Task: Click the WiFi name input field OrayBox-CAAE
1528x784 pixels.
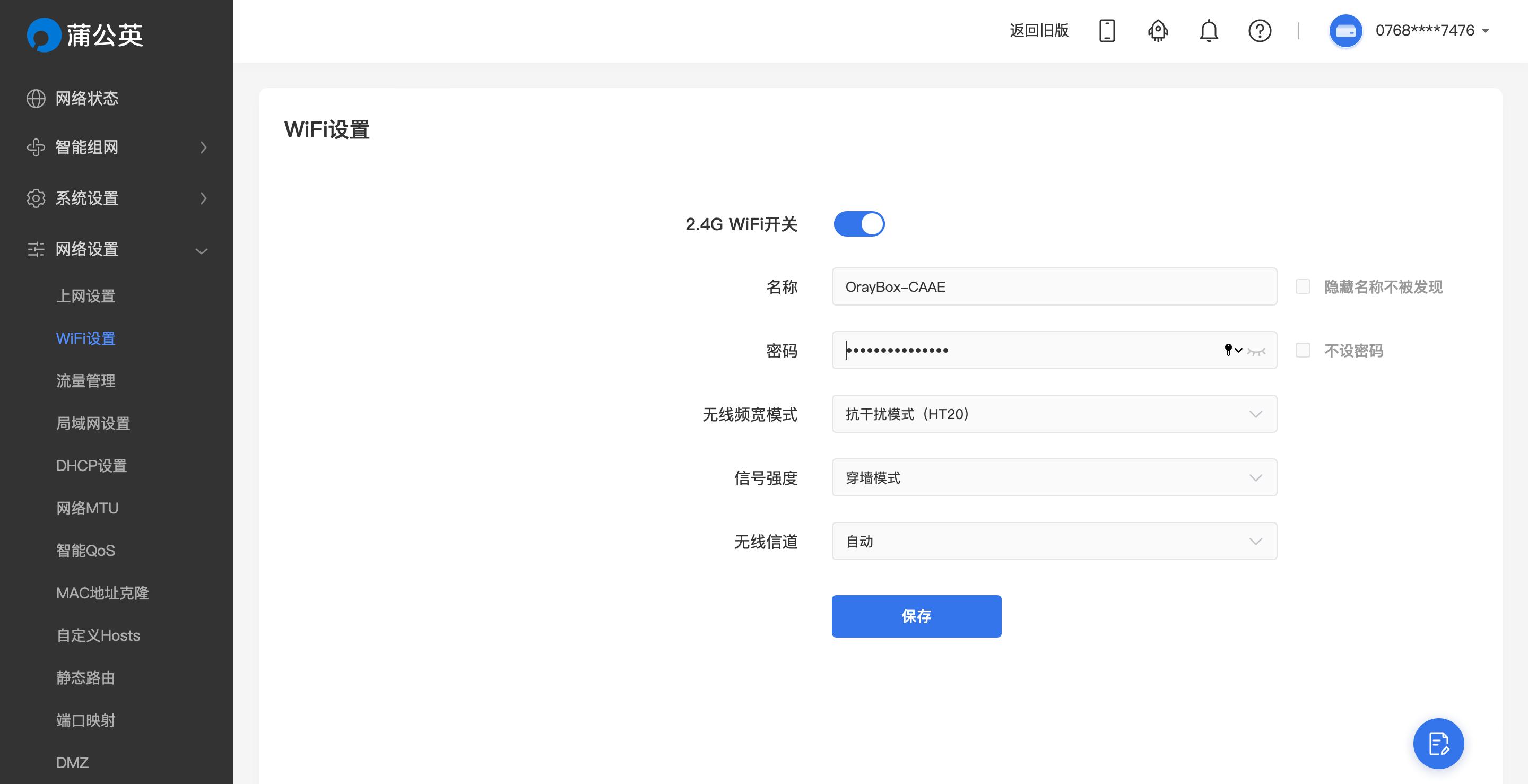Action: (1054, 286)
